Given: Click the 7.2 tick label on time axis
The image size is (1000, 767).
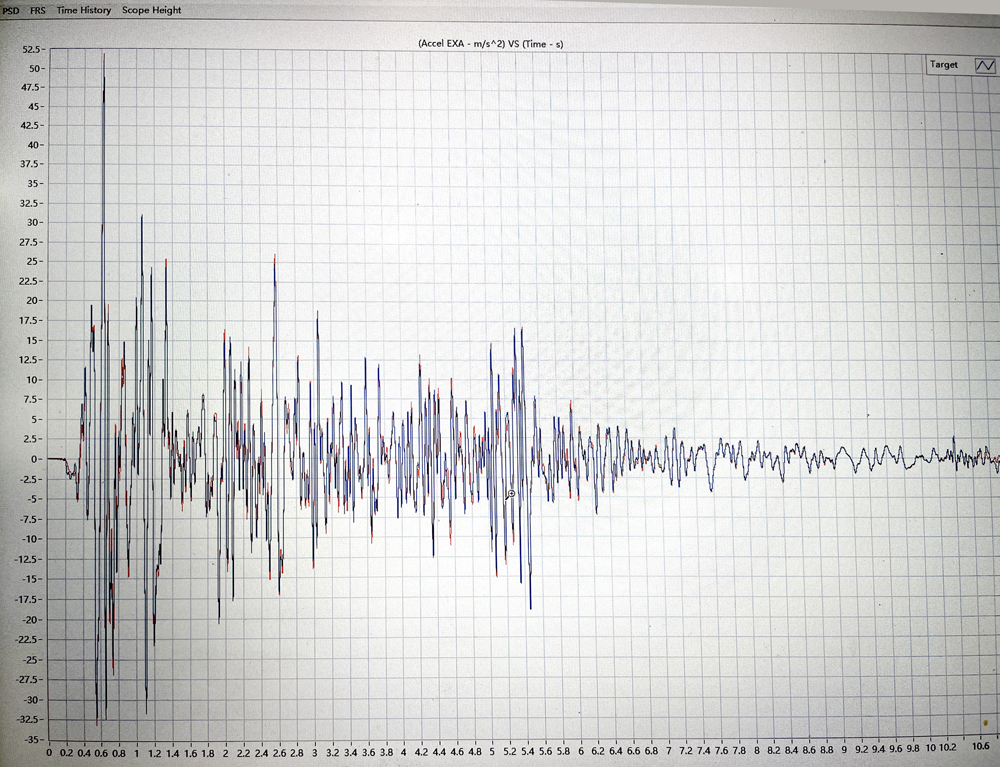Looking at the screenshot, I should tap(686, 752).
